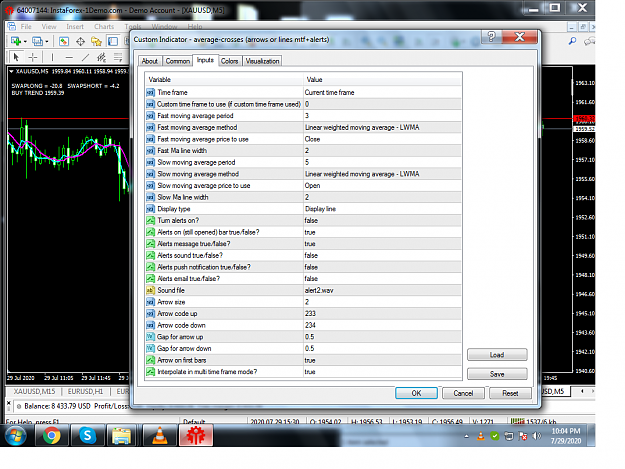Switch to the Inputs tab
Image resolution: width=625 pixels, height=469 pixels.
(205, 60)
